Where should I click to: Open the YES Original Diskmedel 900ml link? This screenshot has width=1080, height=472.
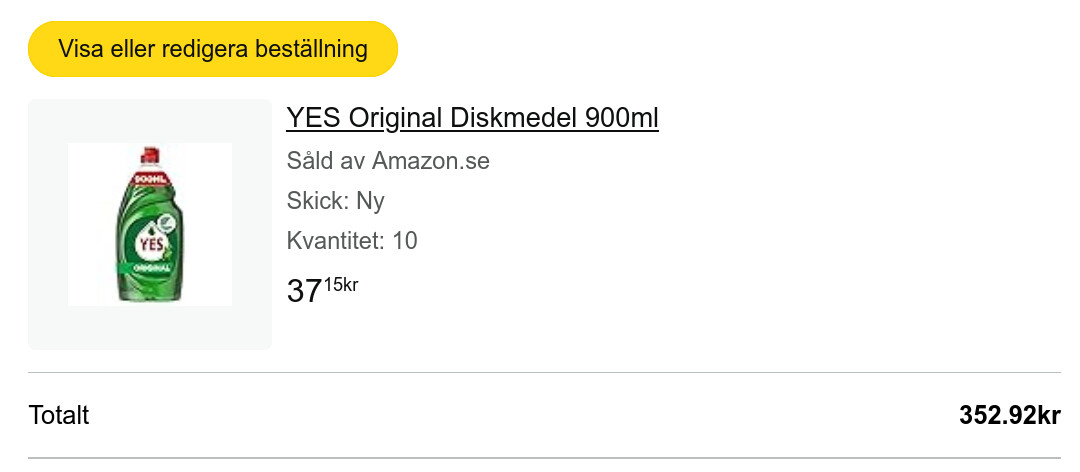pos(472,118)
